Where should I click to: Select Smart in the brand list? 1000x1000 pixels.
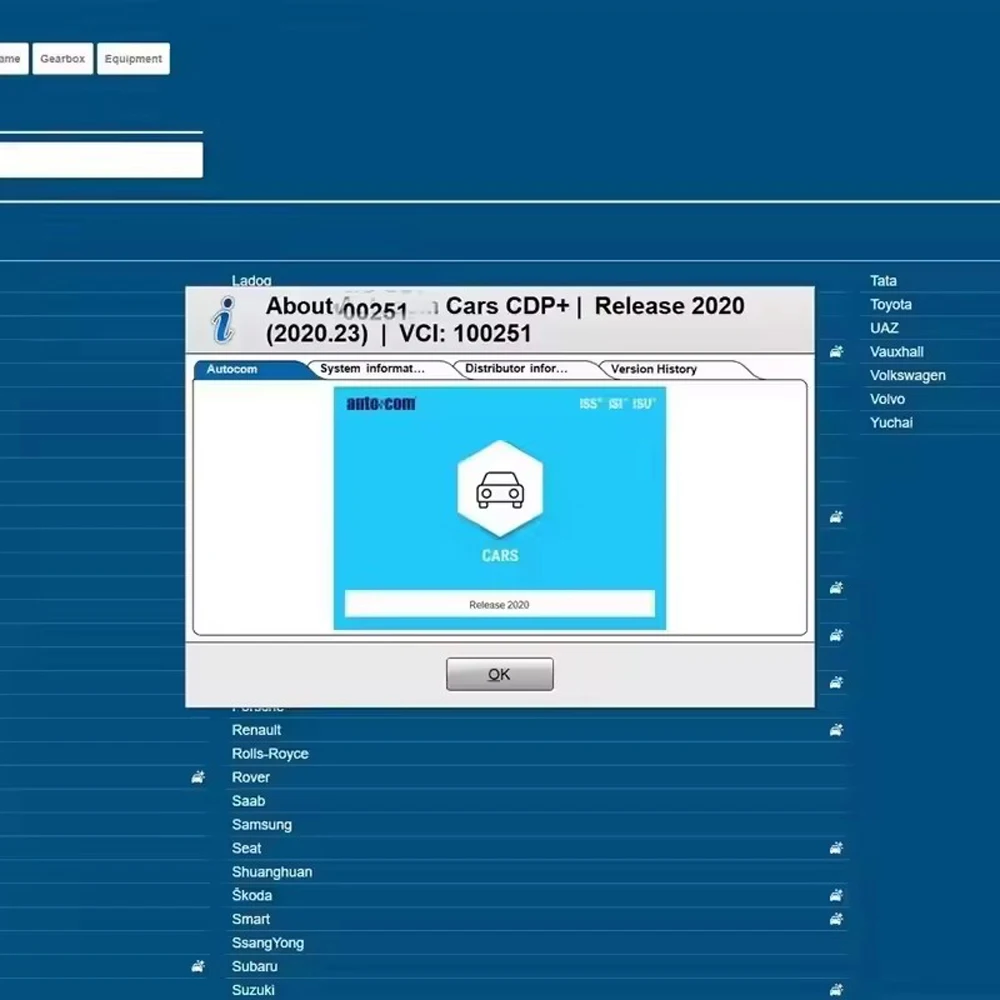tap(251, 919)
